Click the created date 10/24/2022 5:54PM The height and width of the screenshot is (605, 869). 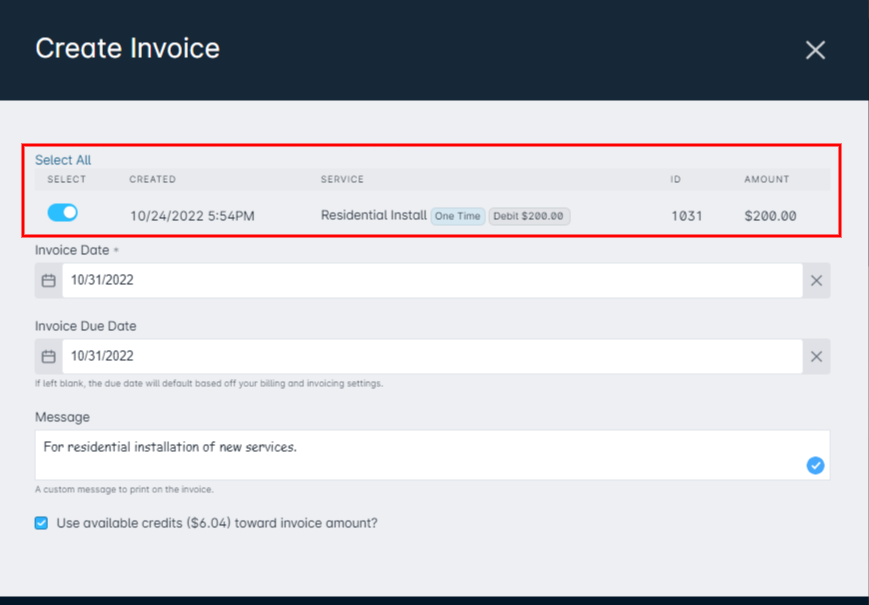click(192, 216)
